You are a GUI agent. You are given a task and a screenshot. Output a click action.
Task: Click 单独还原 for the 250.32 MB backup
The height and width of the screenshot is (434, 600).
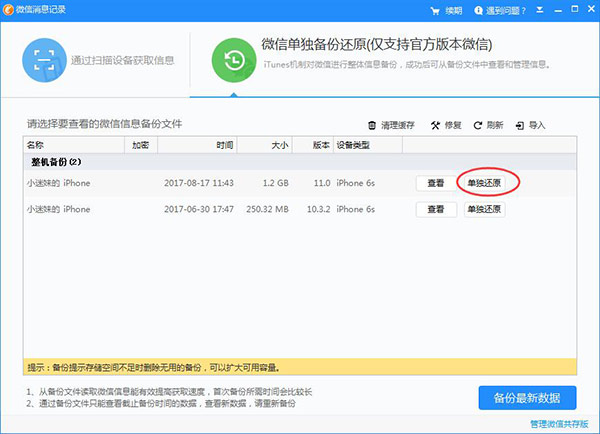click(x=484, y=209)
